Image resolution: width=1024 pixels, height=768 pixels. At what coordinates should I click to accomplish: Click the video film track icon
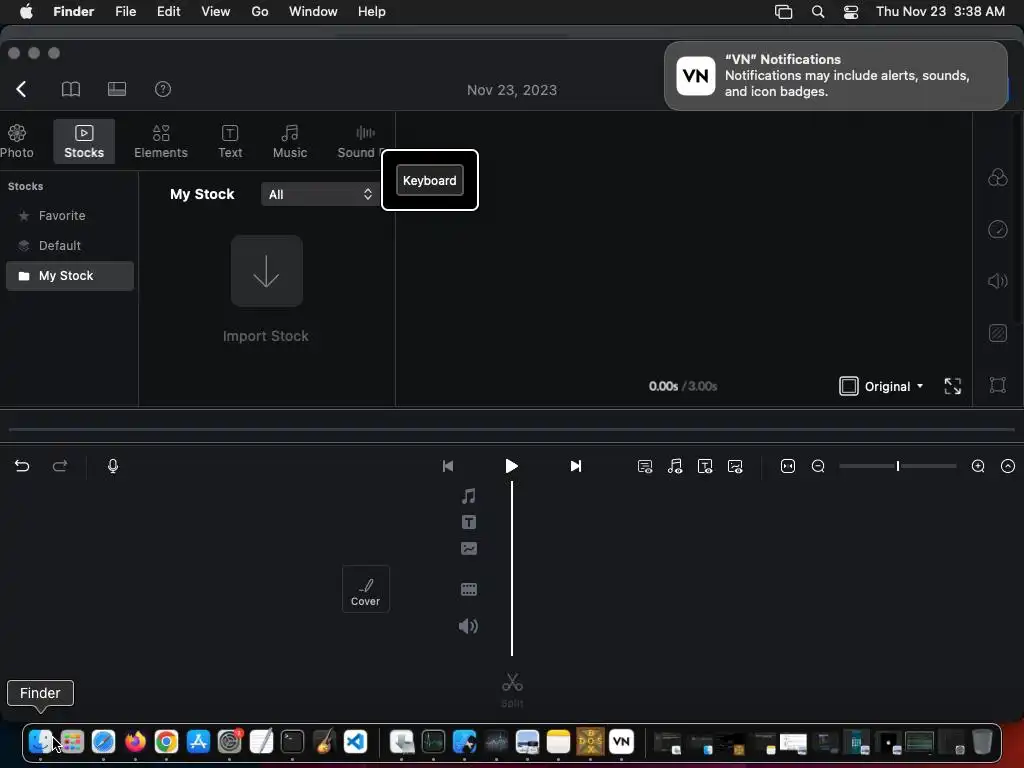[468, 589]
